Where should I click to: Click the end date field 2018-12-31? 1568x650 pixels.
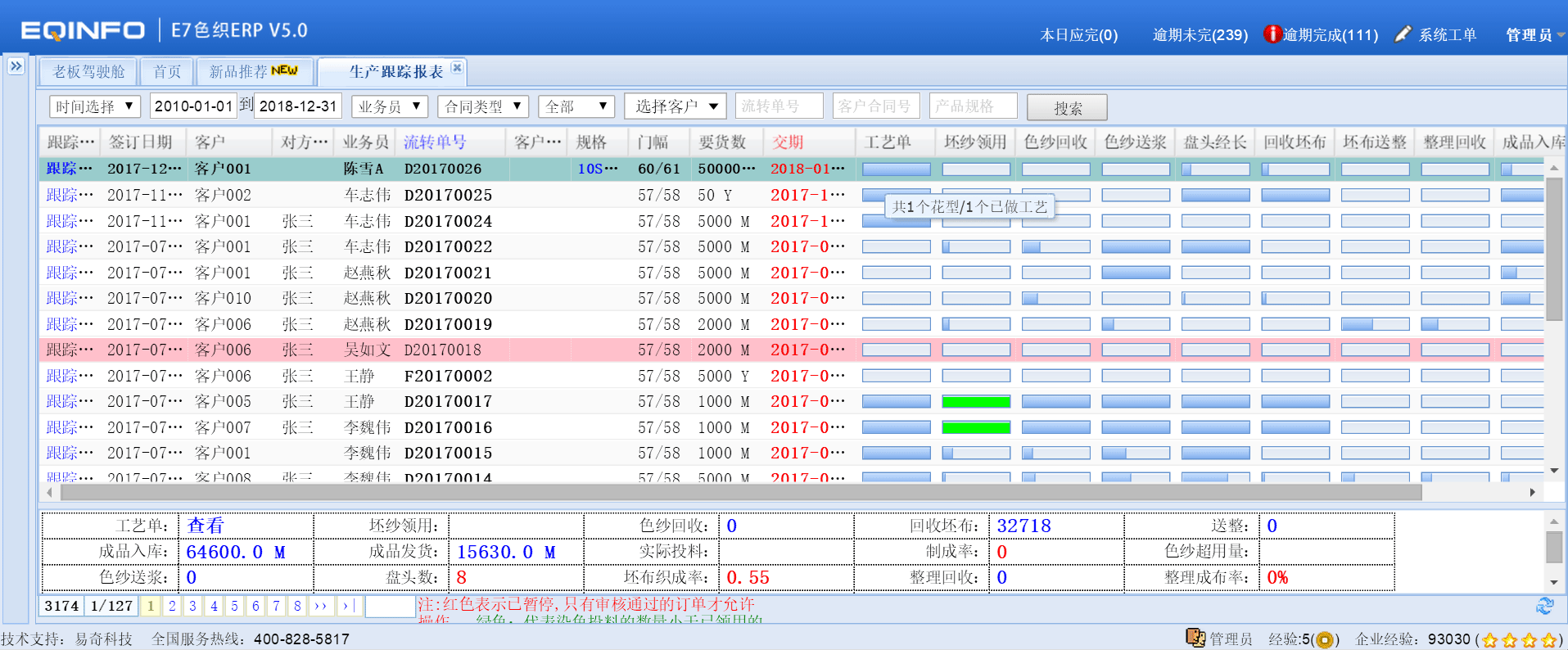click(x=297, y=106)
